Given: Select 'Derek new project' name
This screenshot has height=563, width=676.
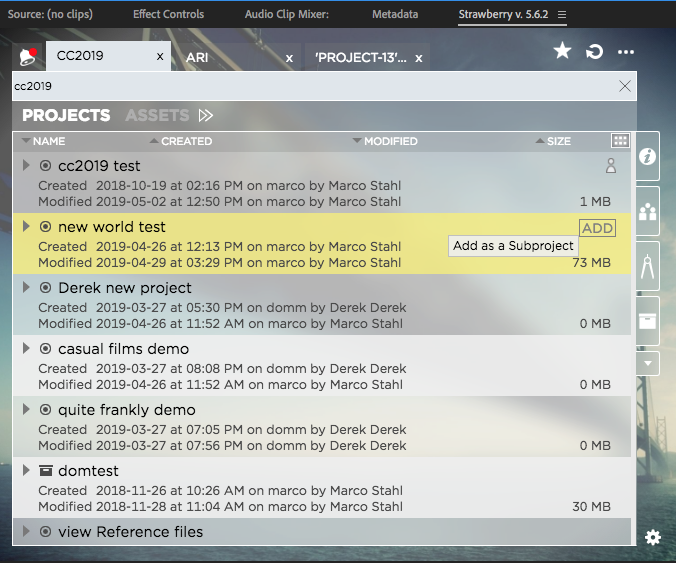Looking at the screenshot, I should [125, 288].
